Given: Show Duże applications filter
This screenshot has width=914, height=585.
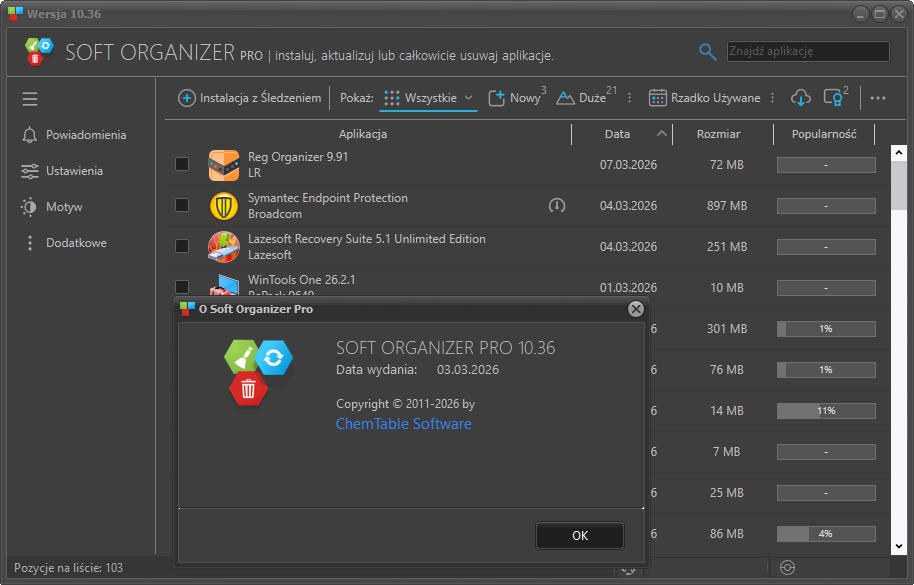Looking at the screenshot, I should point(586,98).
